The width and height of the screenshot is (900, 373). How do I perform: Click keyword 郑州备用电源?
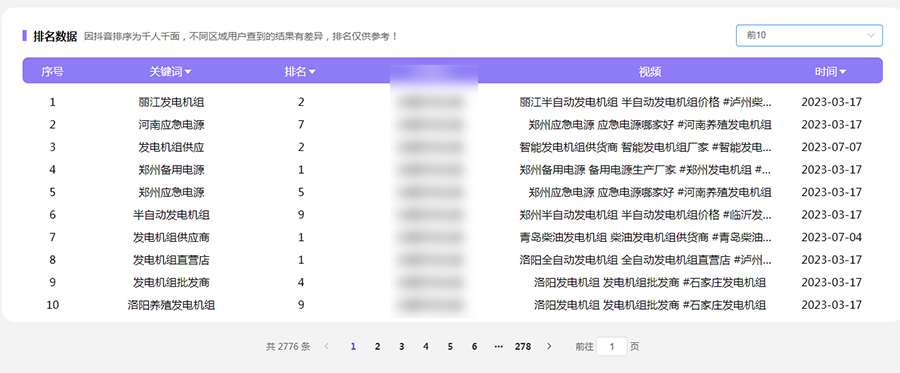click(x=171, y=170)
